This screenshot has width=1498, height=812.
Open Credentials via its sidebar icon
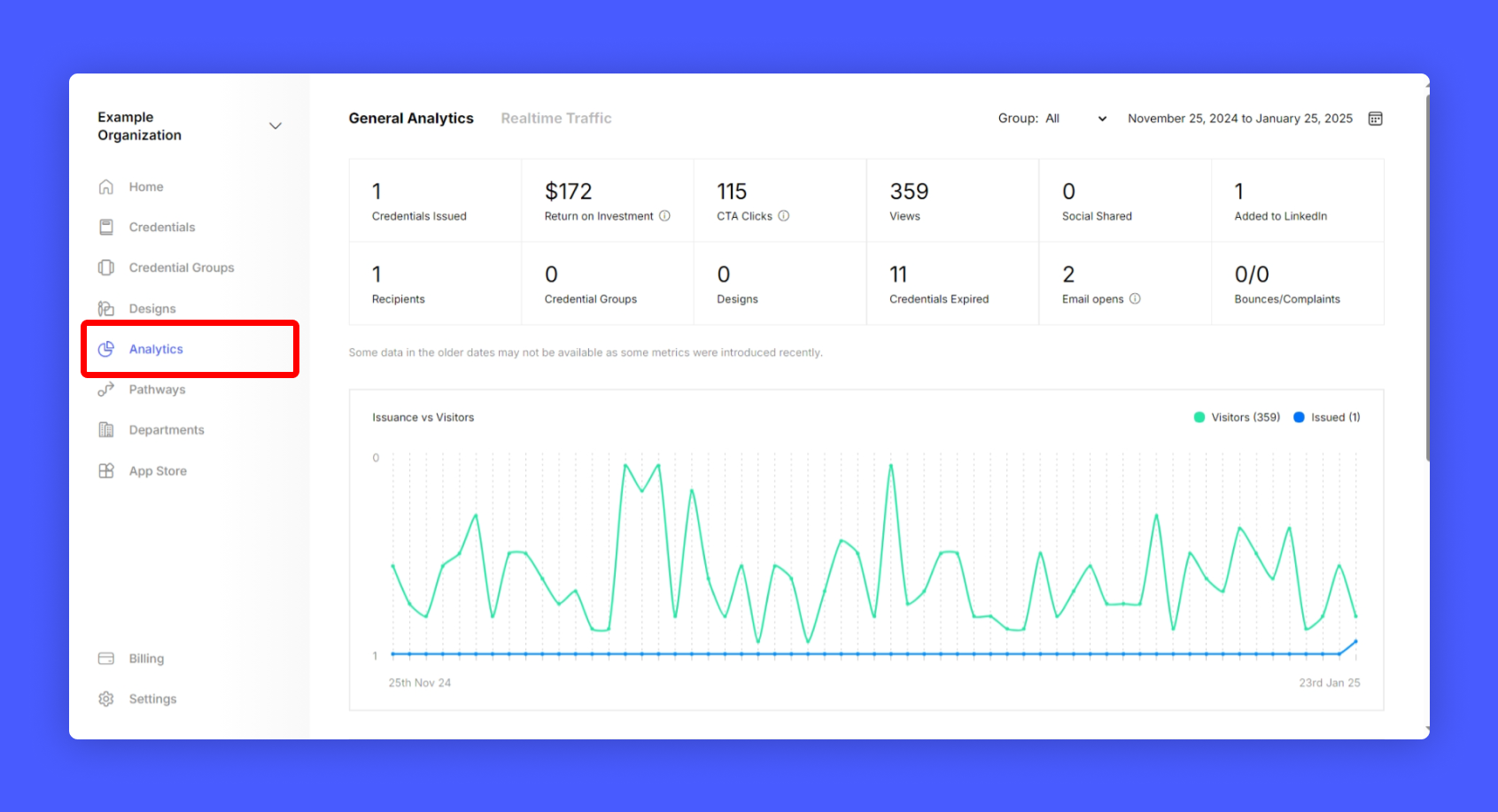click(106, 228)
